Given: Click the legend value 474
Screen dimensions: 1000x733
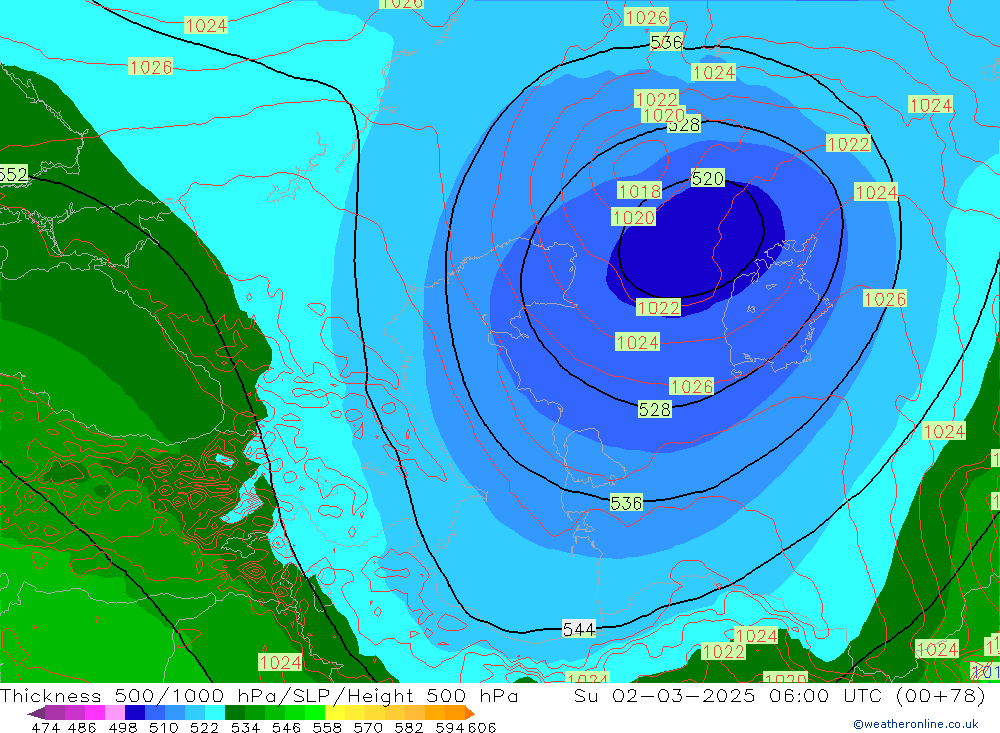Looking at the screenshot, I should click(46, 727).
